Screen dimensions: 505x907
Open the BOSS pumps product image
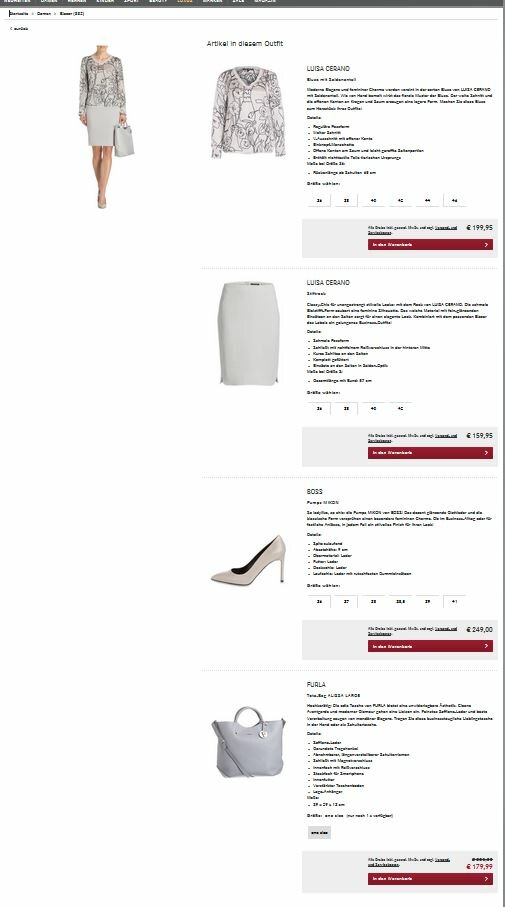(x=249, y=559)
